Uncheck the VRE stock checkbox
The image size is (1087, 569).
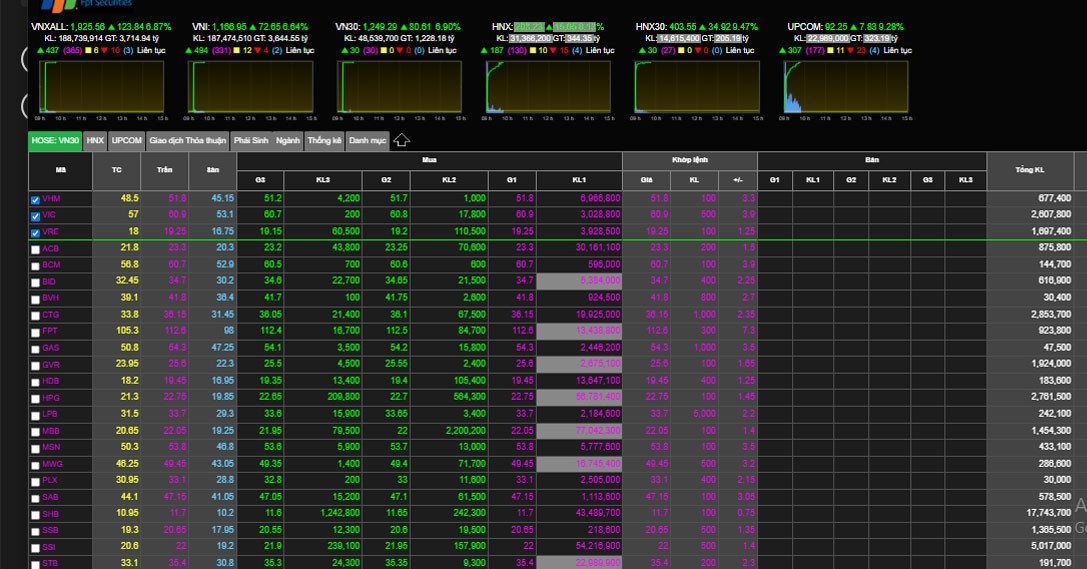[36, 233]
